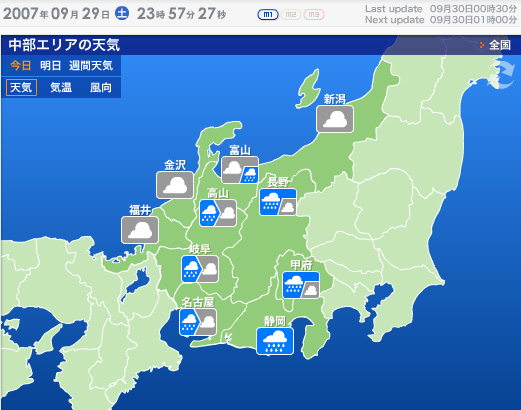Click the 静岡 city label
This screenshot has height=410, width=521.
pos(275,321)
